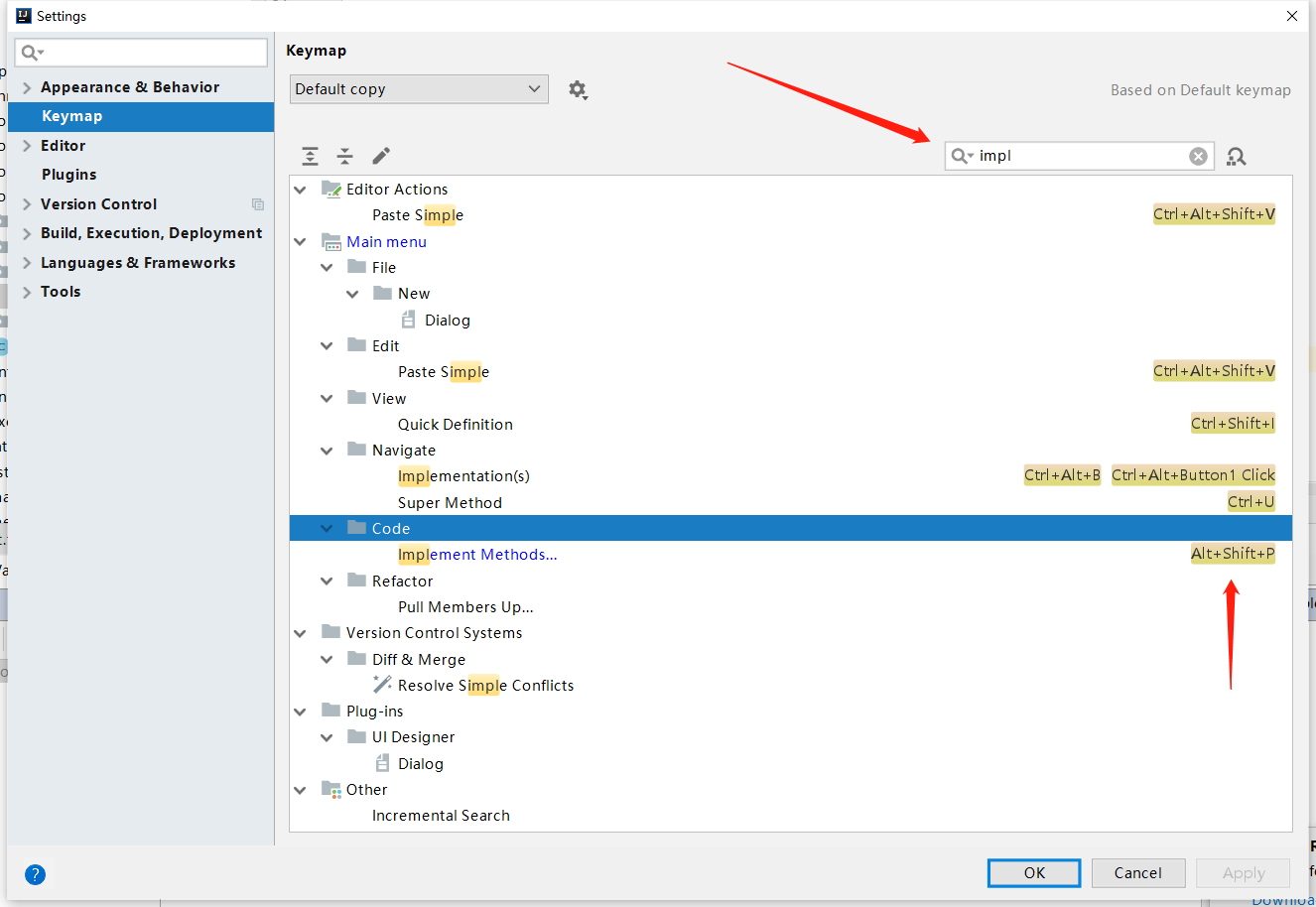Click the Ctrl+Alt+Button1 Click shortcut label
Screen dimensions: 1316x907
point(1193,475)
